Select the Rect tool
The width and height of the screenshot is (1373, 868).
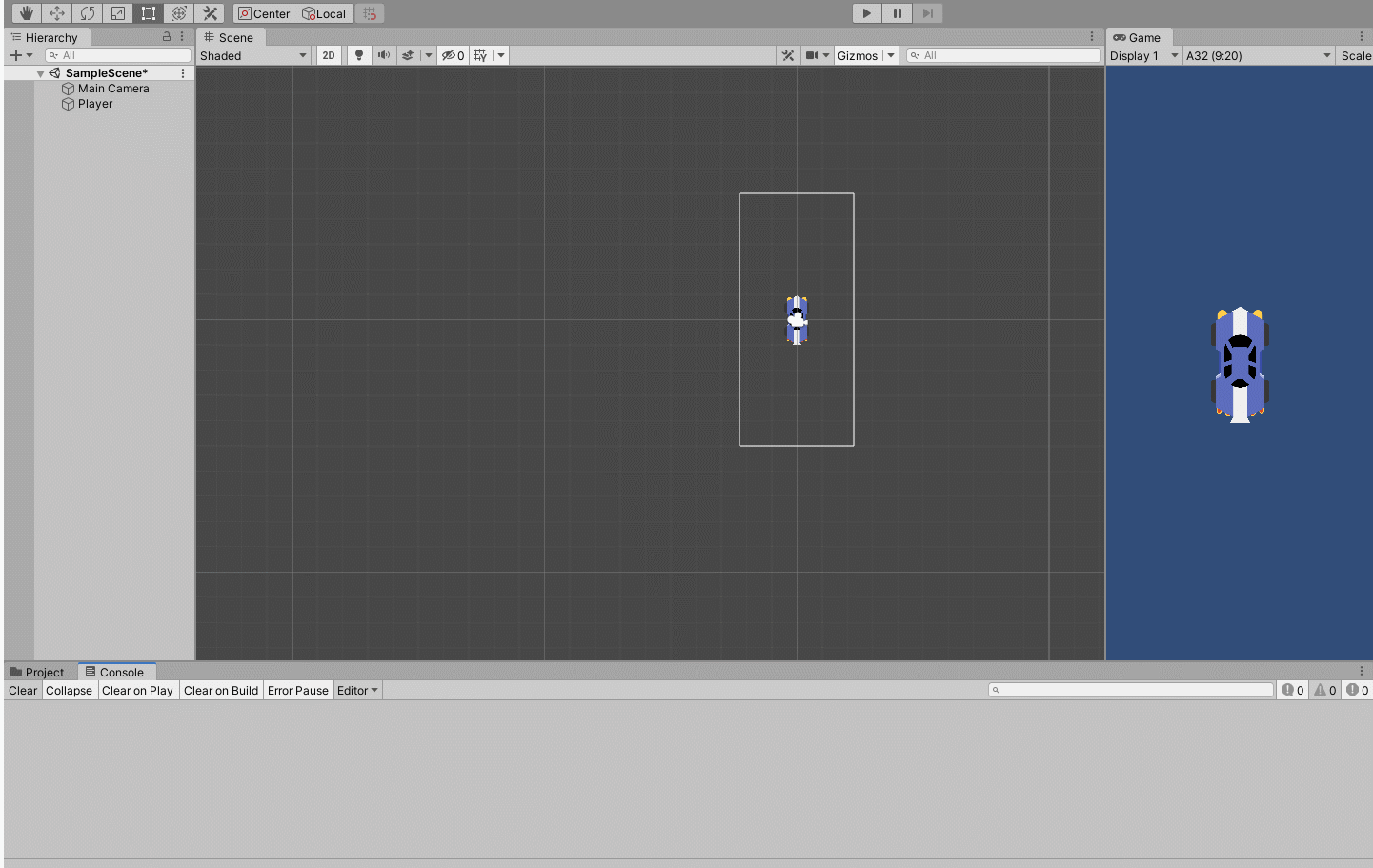[x=149, y=13]
